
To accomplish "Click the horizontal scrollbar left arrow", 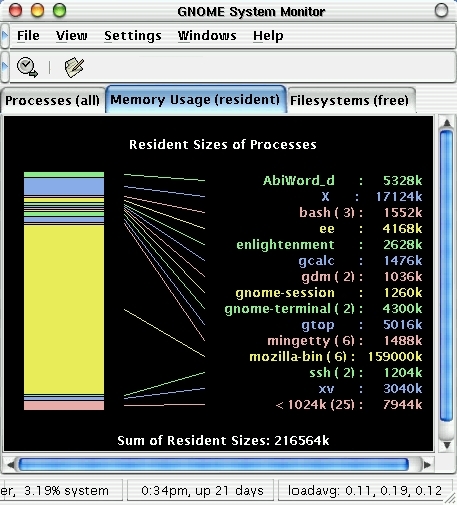I will pos(11,464).
